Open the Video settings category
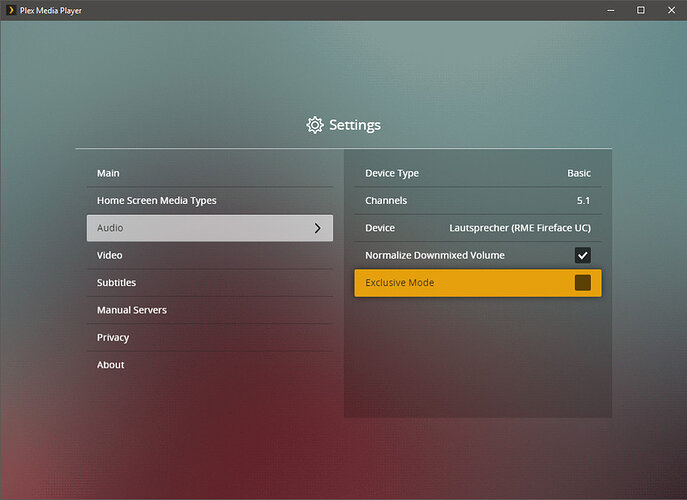 pyautogui.click(x=209, y=255)
